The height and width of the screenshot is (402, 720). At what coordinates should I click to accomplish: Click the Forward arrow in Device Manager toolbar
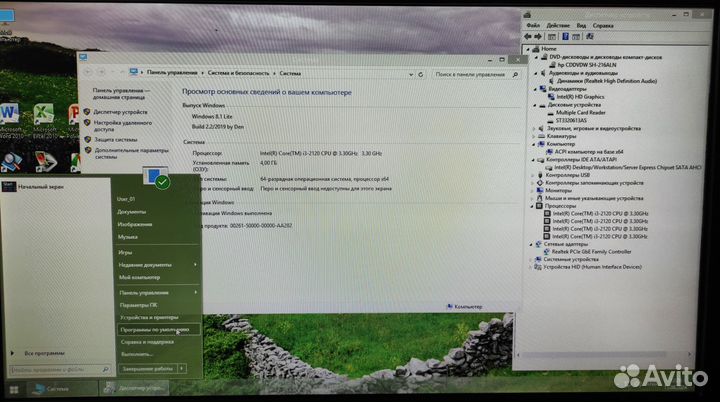(x=538, y=36)
